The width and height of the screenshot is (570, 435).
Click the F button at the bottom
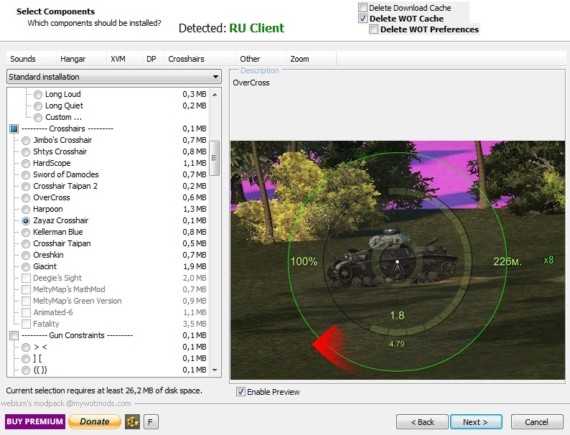150,422
